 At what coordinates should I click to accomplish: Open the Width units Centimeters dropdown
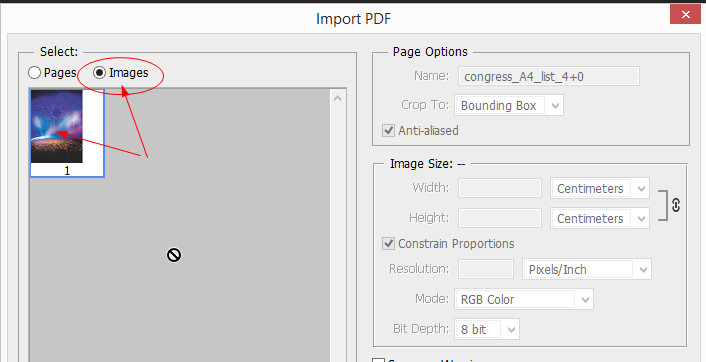[600, 189]
